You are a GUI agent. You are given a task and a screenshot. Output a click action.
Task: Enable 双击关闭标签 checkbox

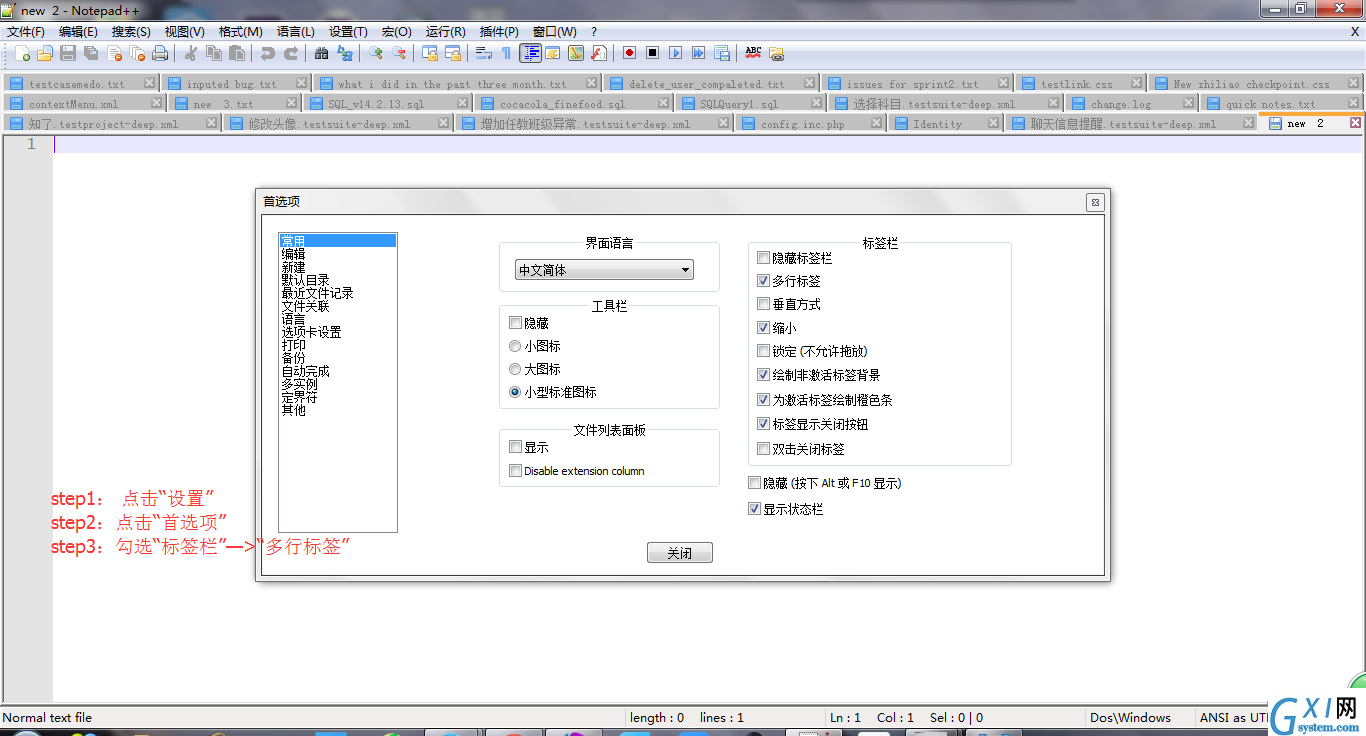click(764, 449)
